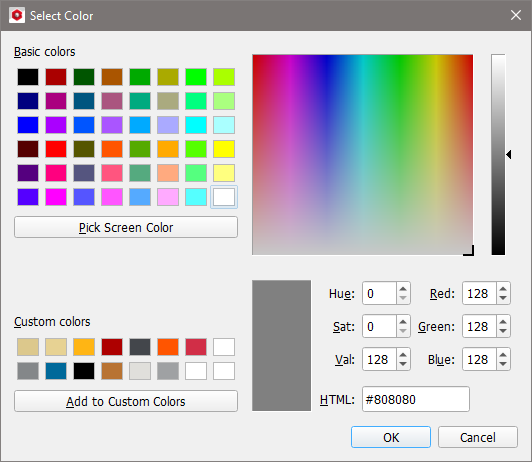Select the first tan custom color swatch
The width and height of the screenshot is (532, 462).
pos(28,347)
